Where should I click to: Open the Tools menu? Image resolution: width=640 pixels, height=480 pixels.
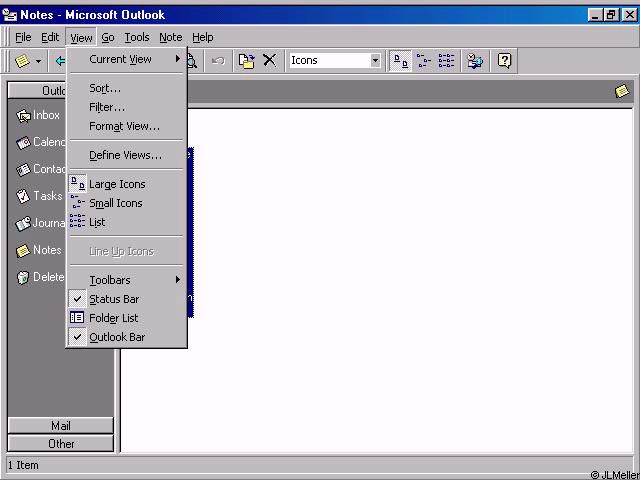point(137,38)
